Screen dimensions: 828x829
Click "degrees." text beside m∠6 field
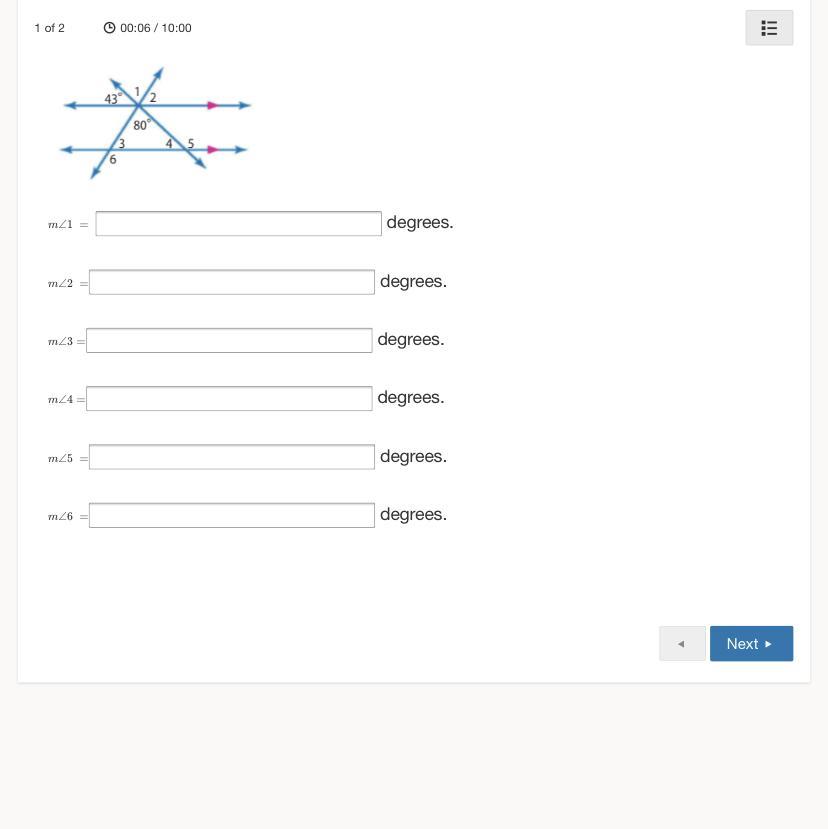413,514
